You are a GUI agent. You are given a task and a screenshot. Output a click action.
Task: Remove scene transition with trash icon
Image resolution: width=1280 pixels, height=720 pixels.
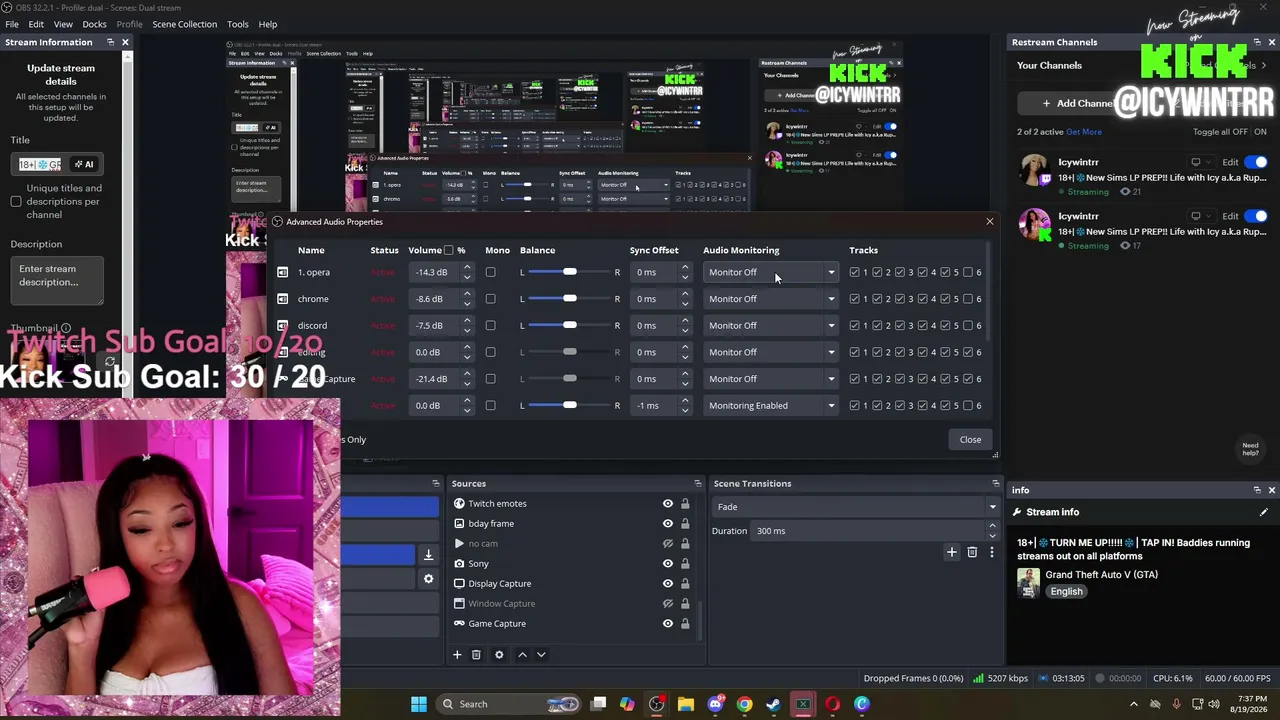(972, 552)
